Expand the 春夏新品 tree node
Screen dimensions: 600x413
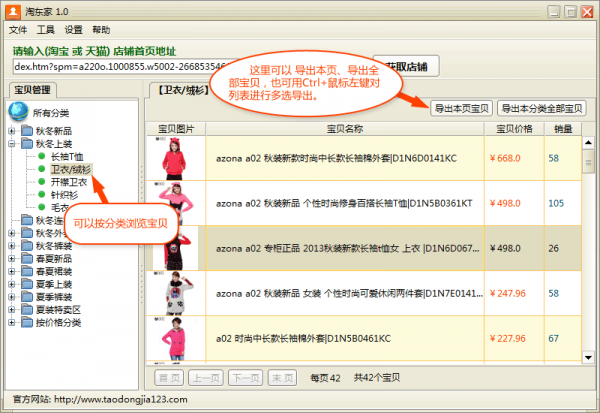[12, 259]
